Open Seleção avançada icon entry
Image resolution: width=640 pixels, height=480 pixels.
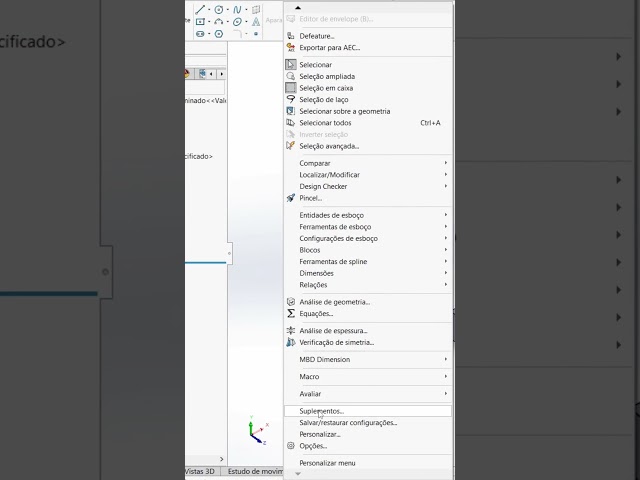[x=291, y=146]
